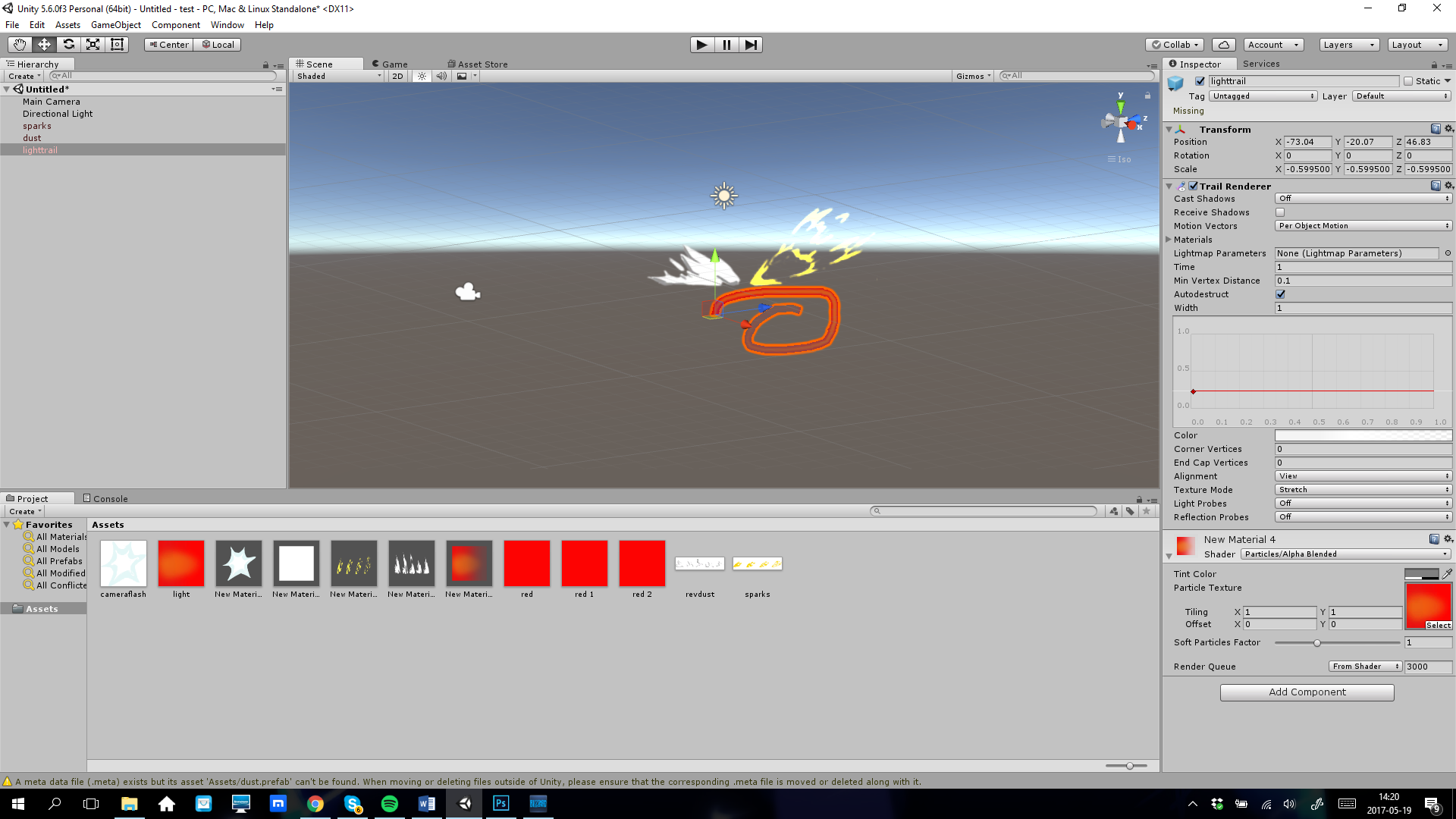The image size is (1456, 819).
Task: Click the Trail Renderer Color swatch
Action: click(x=1363, y=435)
